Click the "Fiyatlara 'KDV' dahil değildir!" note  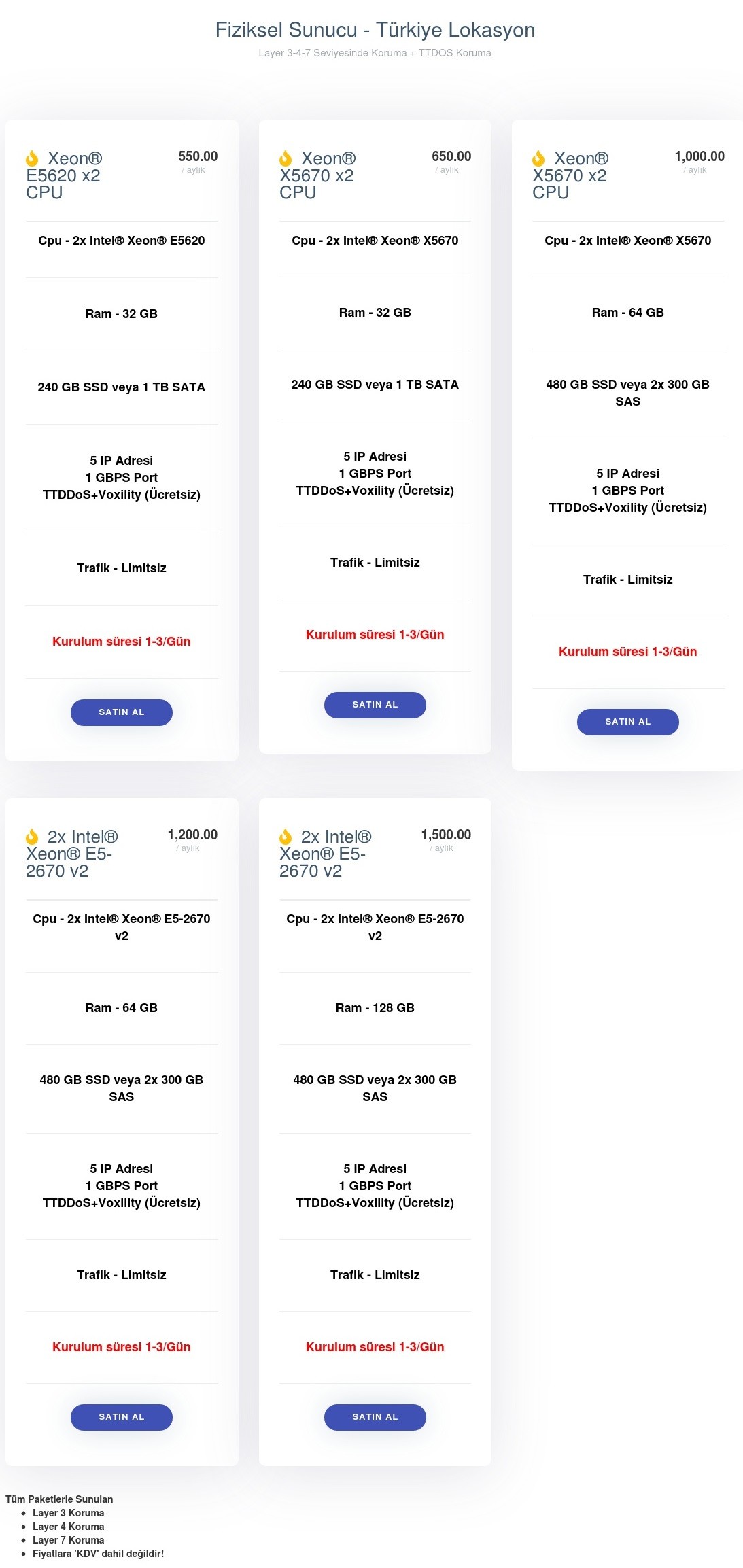point(98,1554)
